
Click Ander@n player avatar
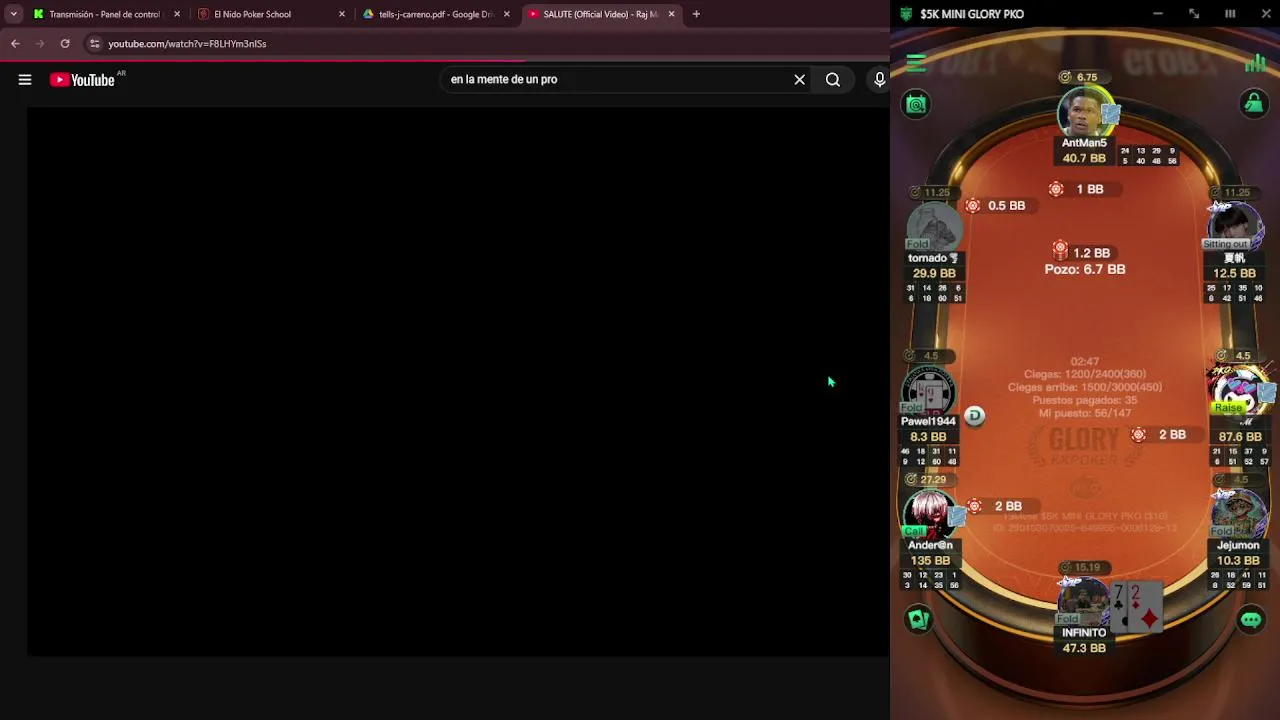click(930, 515)
